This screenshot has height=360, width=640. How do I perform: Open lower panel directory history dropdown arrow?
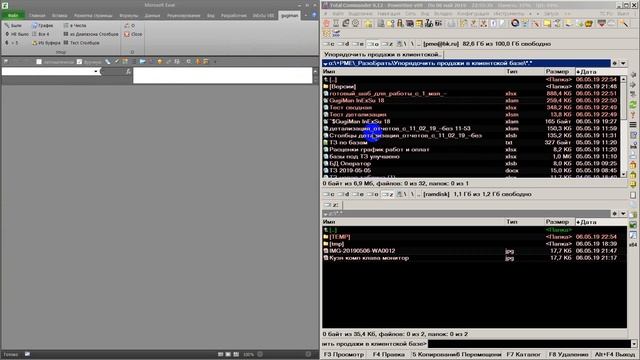coord(623,213)
